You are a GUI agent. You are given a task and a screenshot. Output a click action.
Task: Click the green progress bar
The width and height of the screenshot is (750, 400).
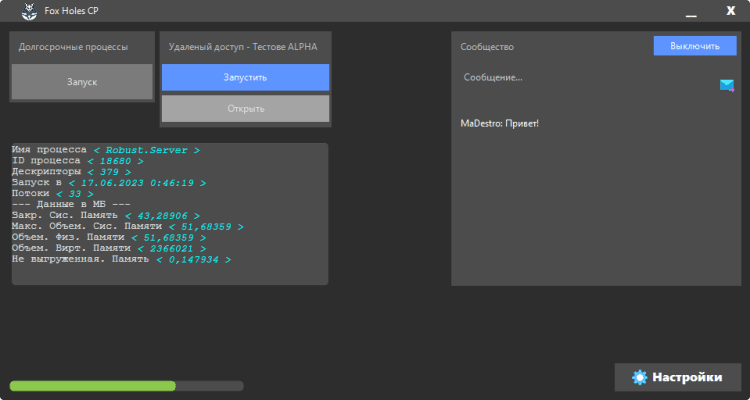(92, 385)
